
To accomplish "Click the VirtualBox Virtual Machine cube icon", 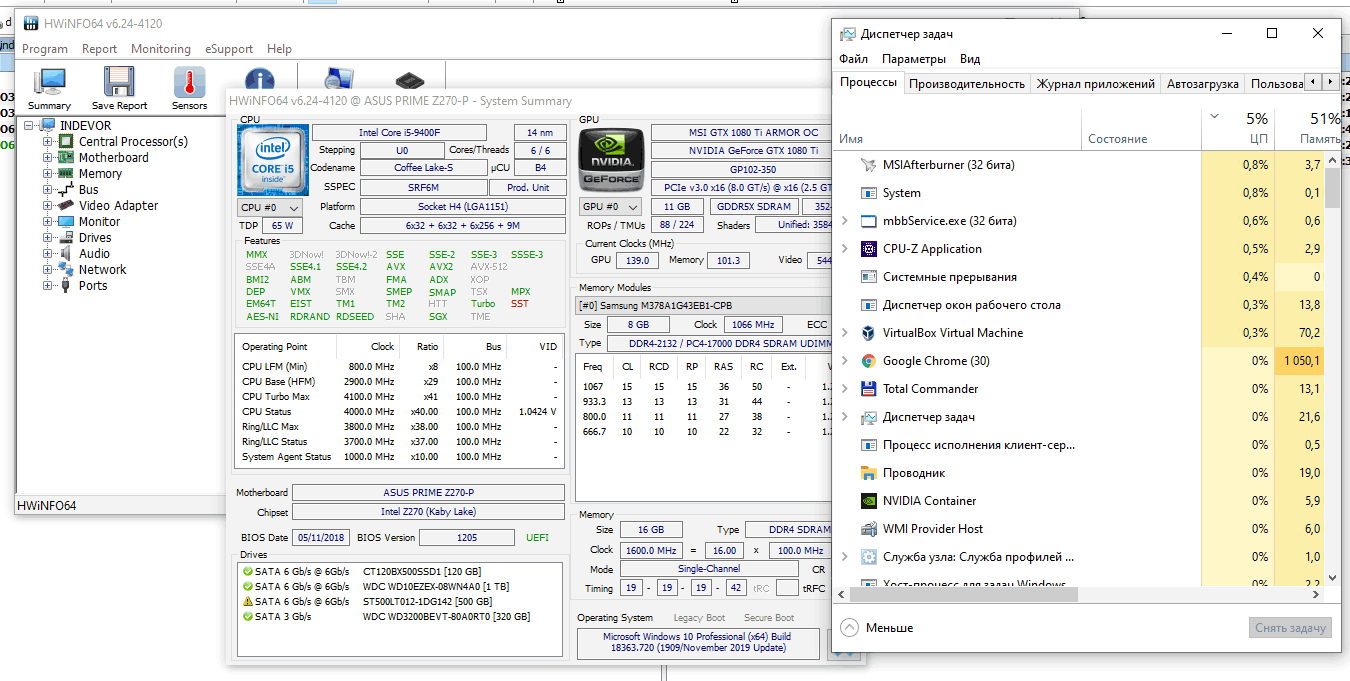I will [x=868, y=333].
